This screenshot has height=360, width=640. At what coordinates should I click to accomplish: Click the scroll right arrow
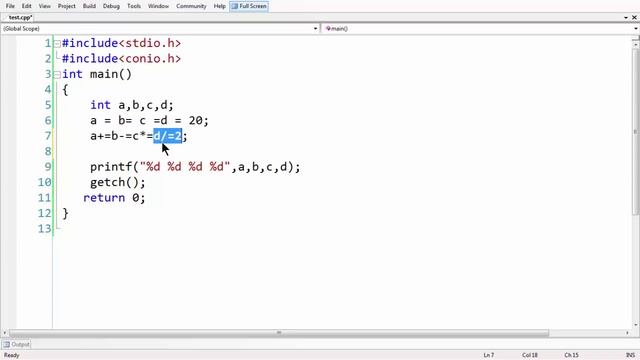(x=627, y=333)
